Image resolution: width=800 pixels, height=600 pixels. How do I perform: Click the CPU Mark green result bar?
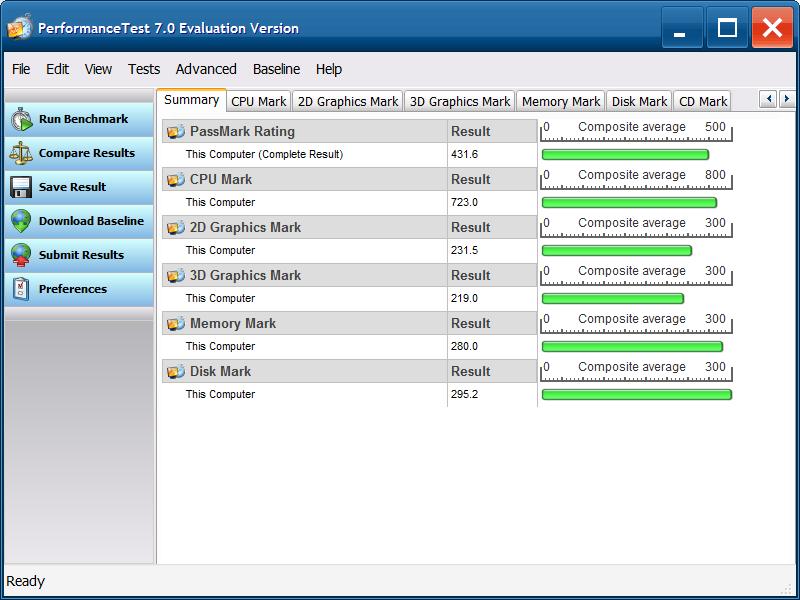[x=630, y=203]
